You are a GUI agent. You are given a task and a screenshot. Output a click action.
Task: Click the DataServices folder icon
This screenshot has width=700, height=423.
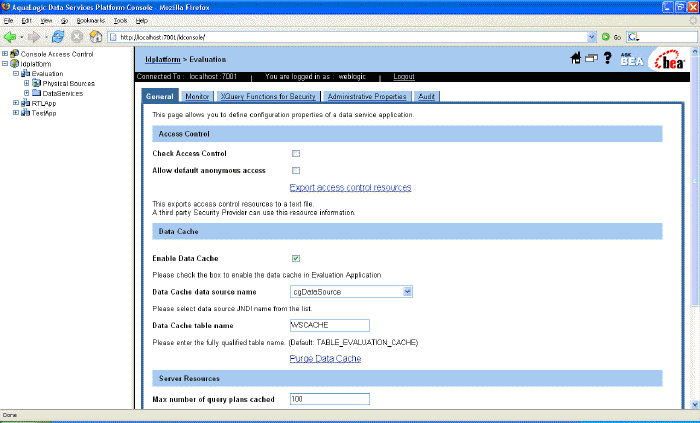(x=37, y=93)
